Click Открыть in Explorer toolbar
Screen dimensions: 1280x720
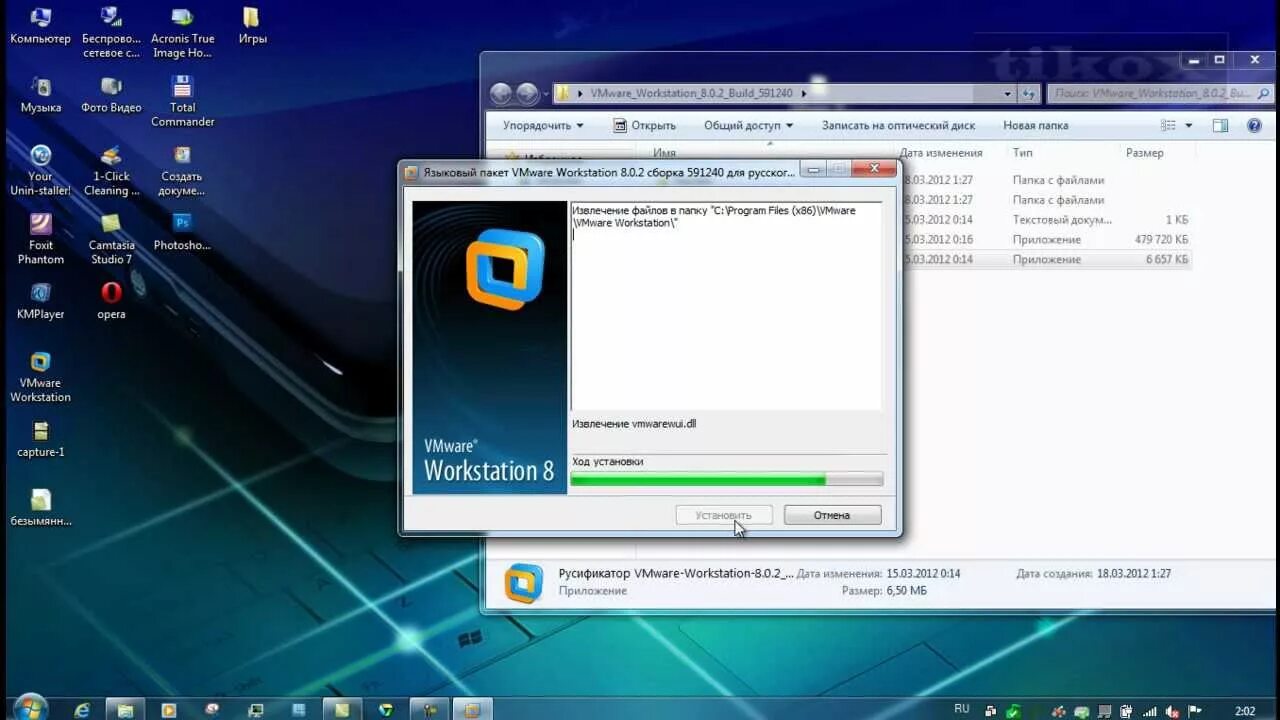[645, 126]
